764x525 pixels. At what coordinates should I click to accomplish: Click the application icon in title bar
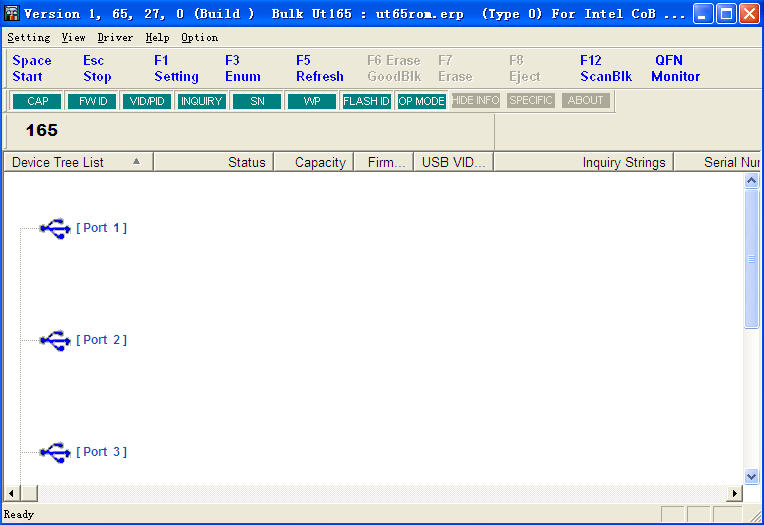[12, 14]
